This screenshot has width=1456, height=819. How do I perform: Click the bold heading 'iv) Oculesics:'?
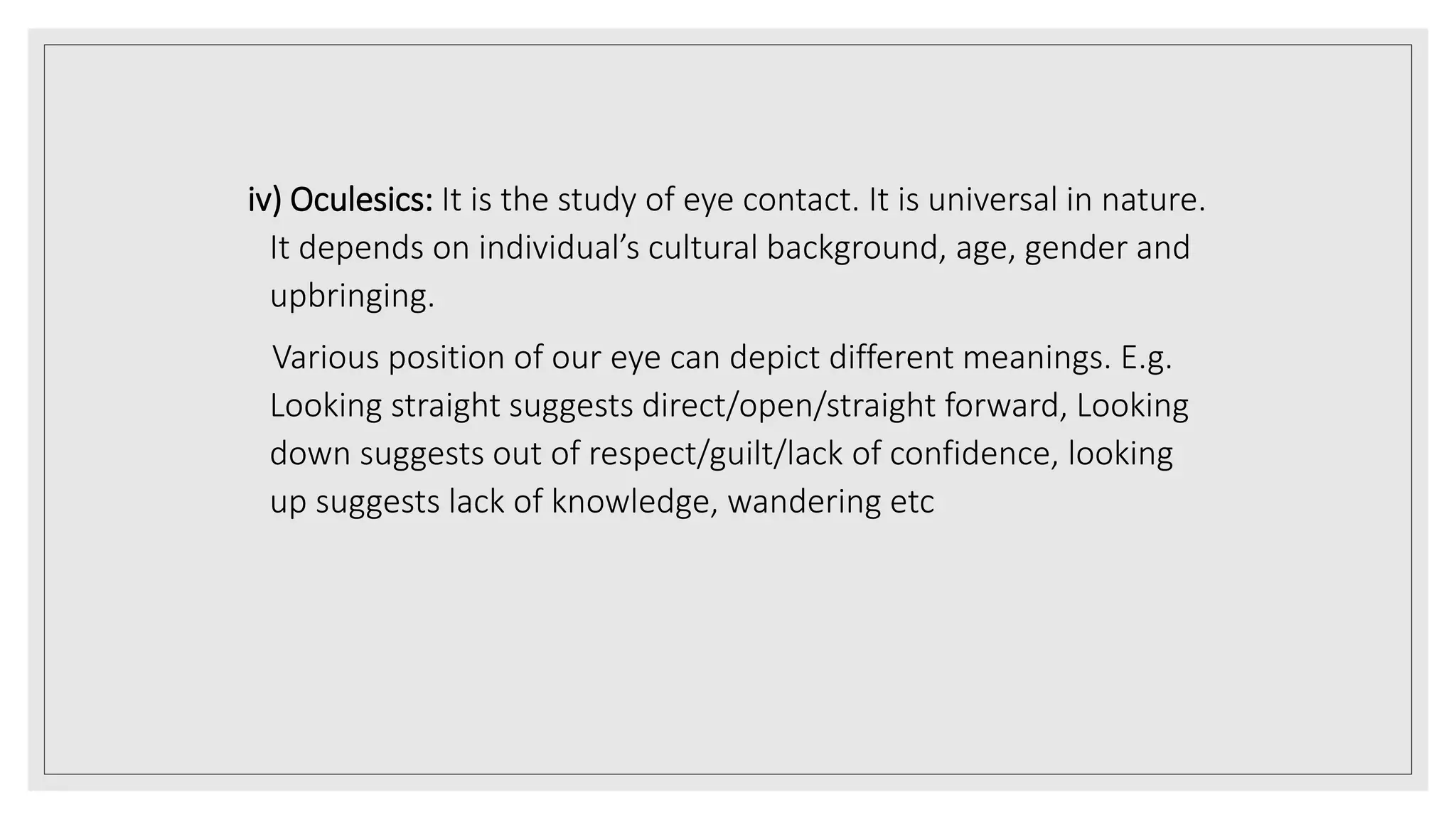340,200
